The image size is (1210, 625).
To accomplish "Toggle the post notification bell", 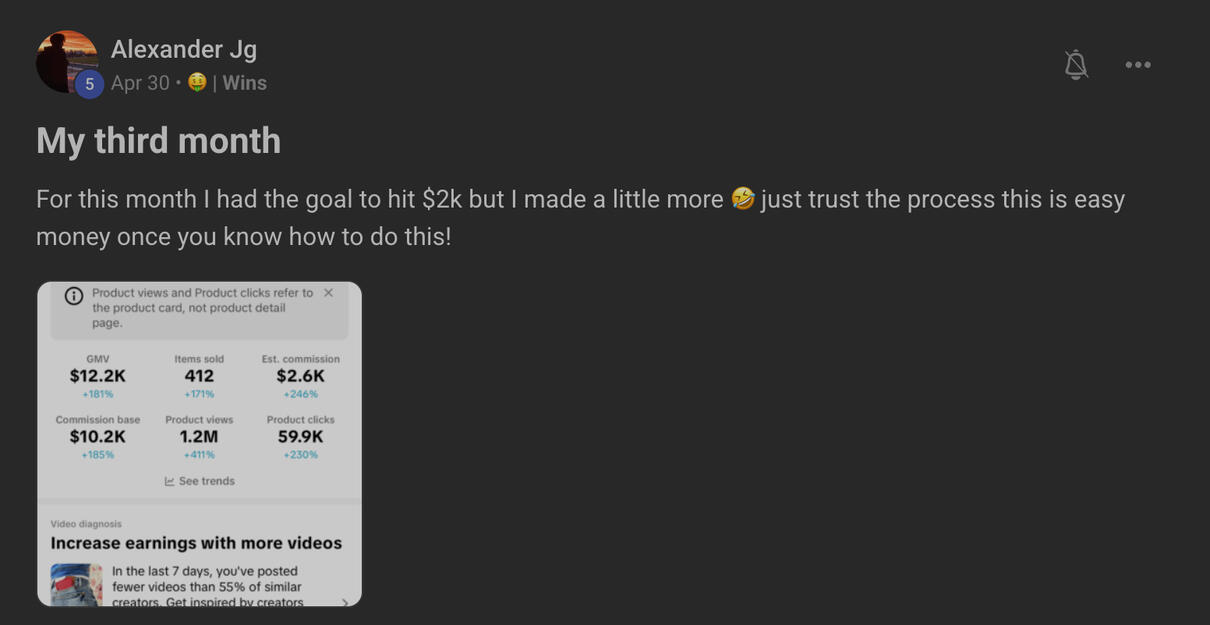I will pos(1076,65).
